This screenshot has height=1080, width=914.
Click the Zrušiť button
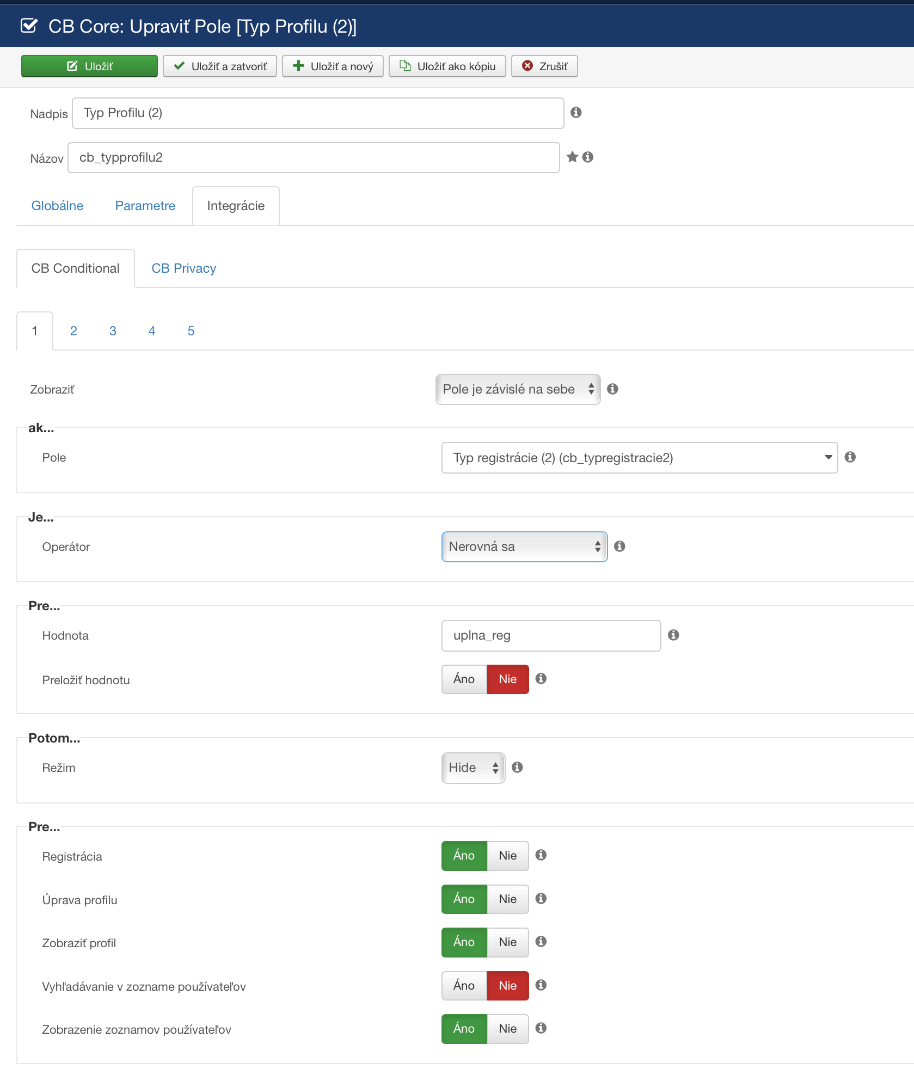coord(544,66)
